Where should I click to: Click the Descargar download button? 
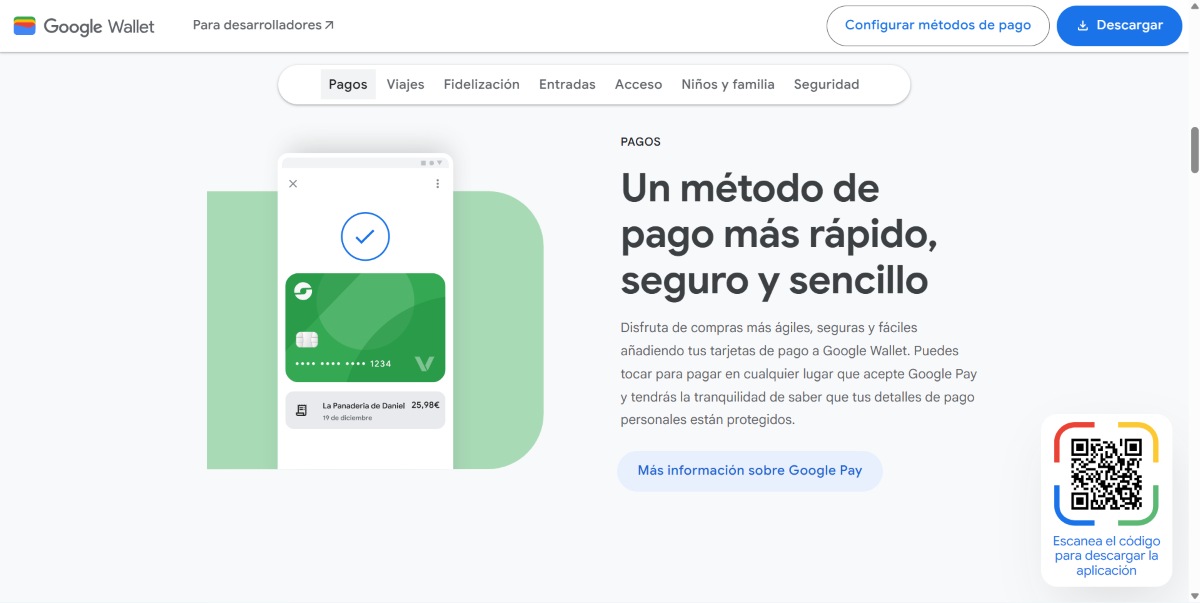(1120, 25)
